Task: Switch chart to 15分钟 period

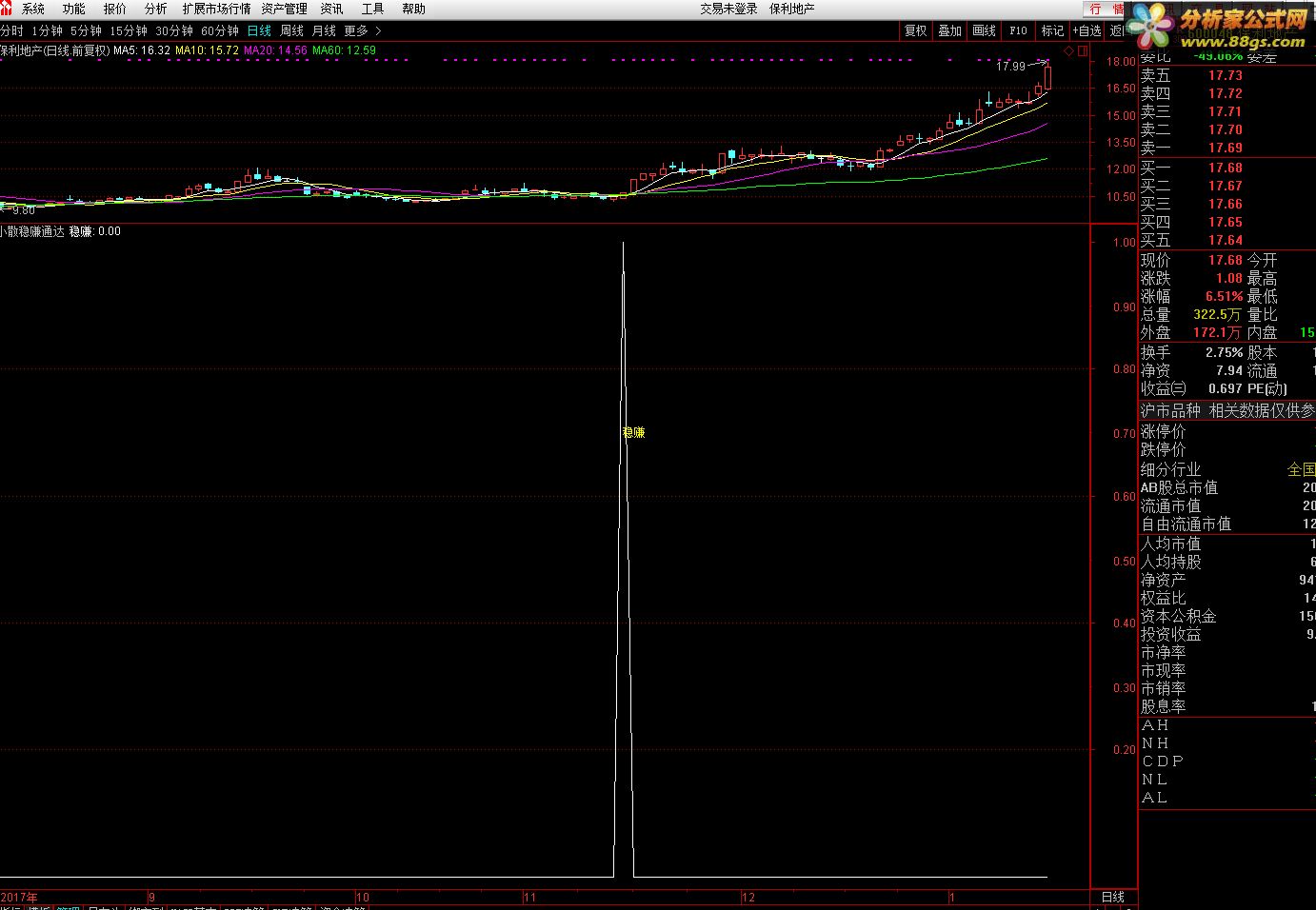Action: 129,30
